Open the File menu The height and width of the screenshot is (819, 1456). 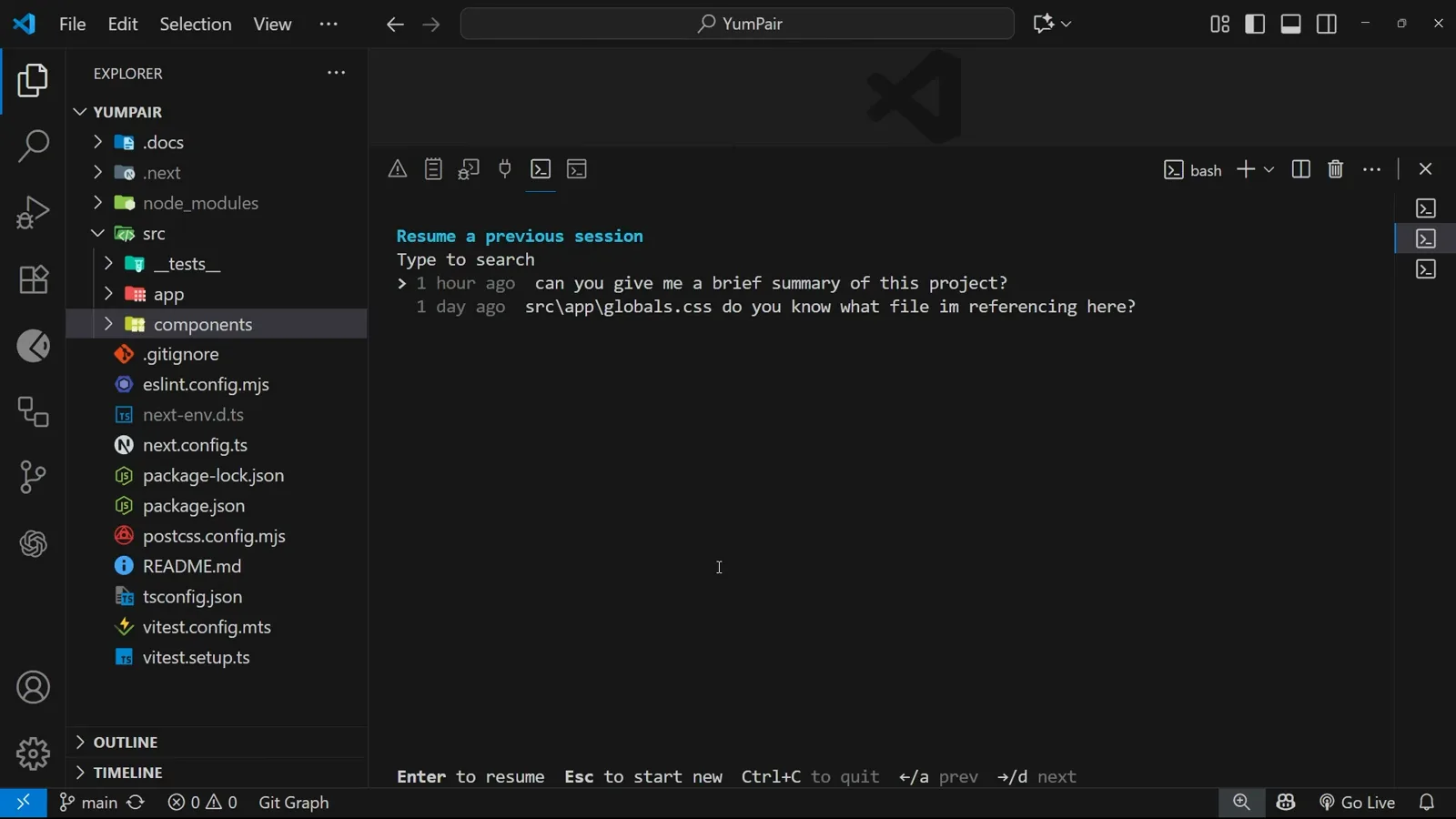click(72, 24)
